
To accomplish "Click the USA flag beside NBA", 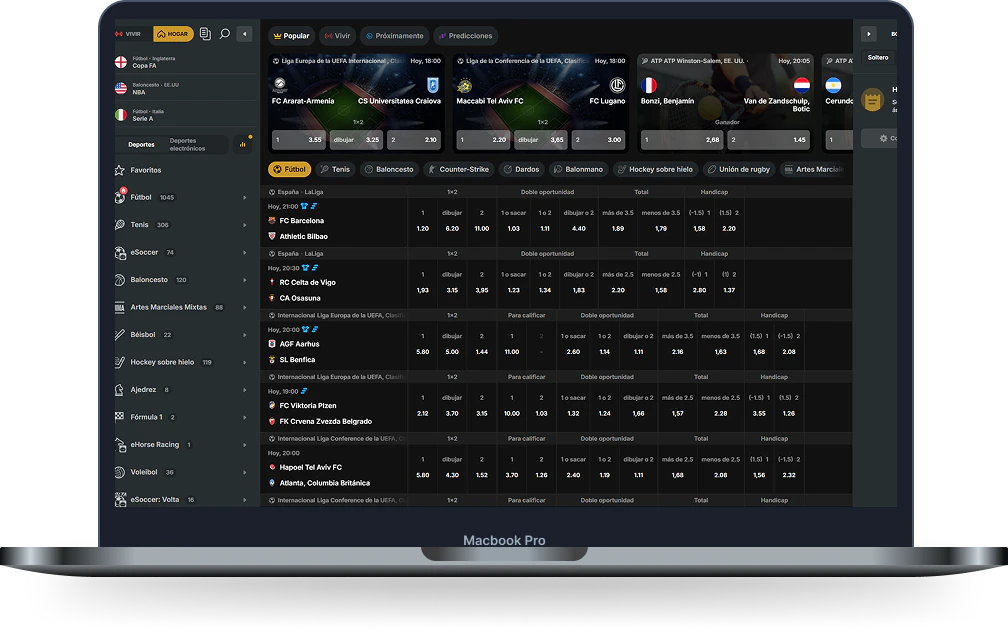I will 121,88.
